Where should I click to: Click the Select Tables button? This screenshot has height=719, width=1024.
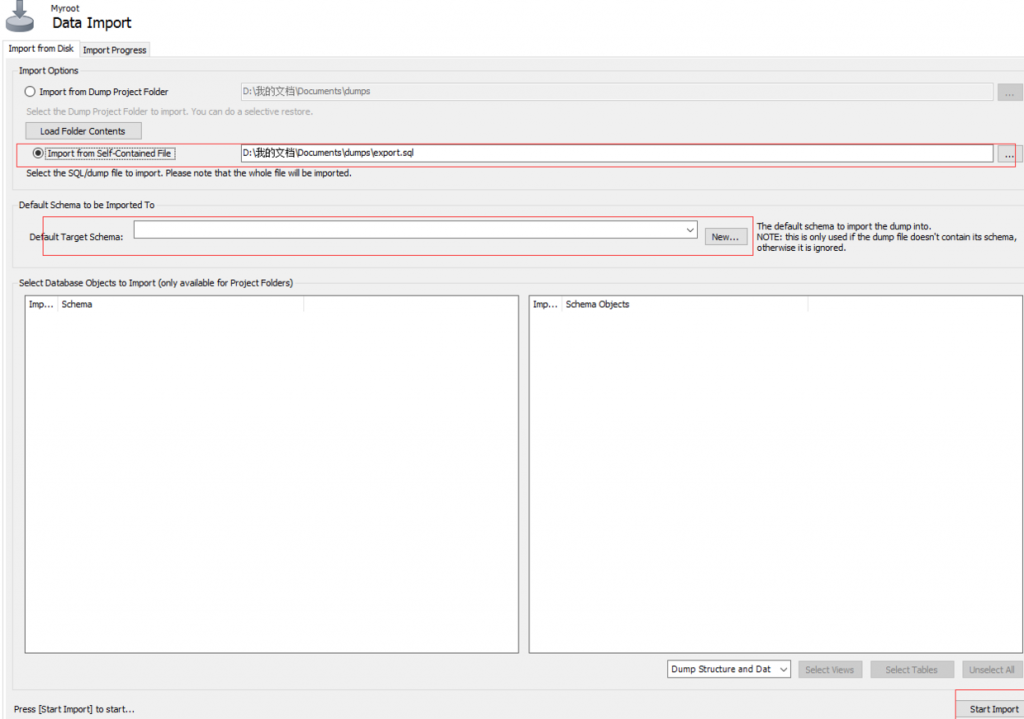pyautogui.click(x=911, y=669)
